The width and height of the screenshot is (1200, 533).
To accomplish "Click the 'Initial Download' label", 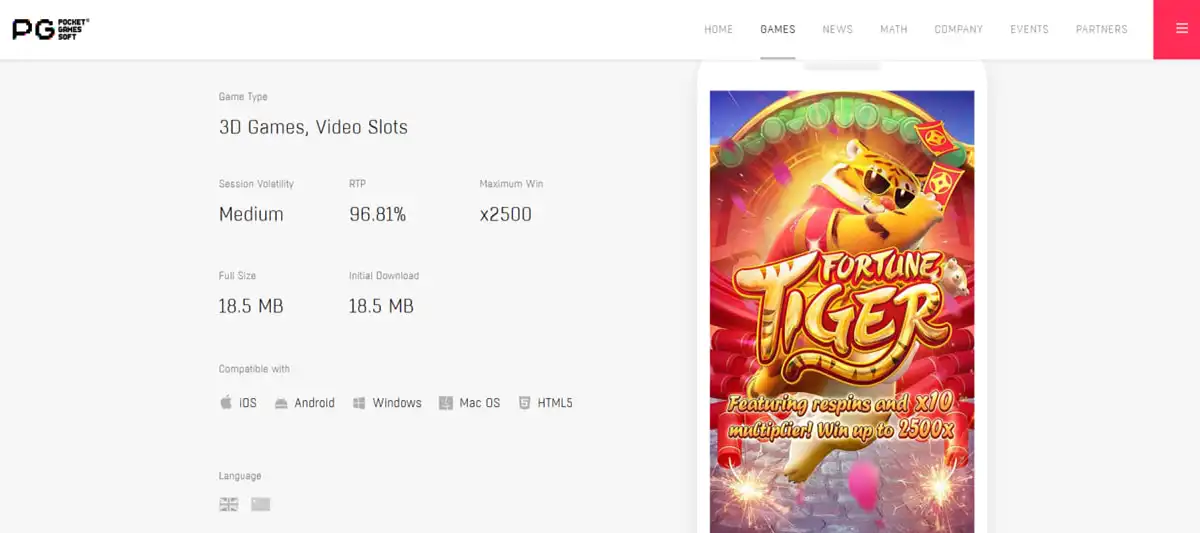I will pos(384,276).
